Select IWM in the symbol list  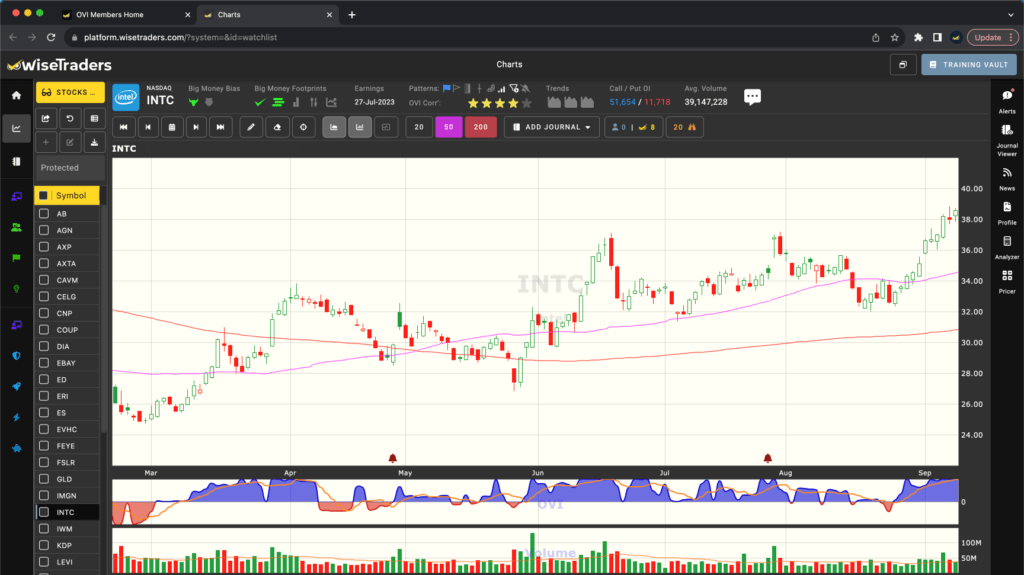pyautogui.click(x=65, y=529)
